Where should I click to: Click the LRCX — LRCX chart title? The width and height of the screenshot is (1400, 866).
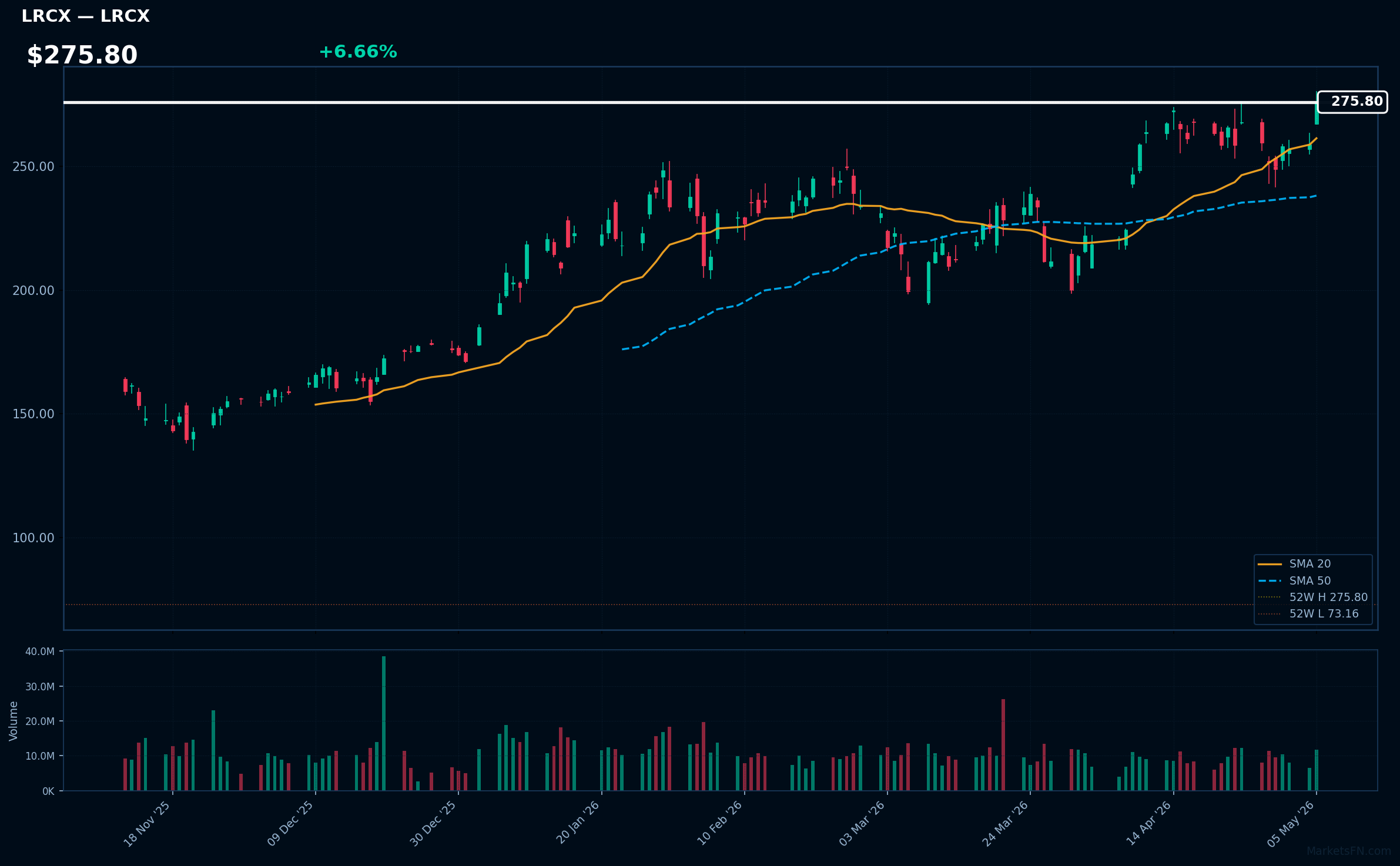pos(85,16)
